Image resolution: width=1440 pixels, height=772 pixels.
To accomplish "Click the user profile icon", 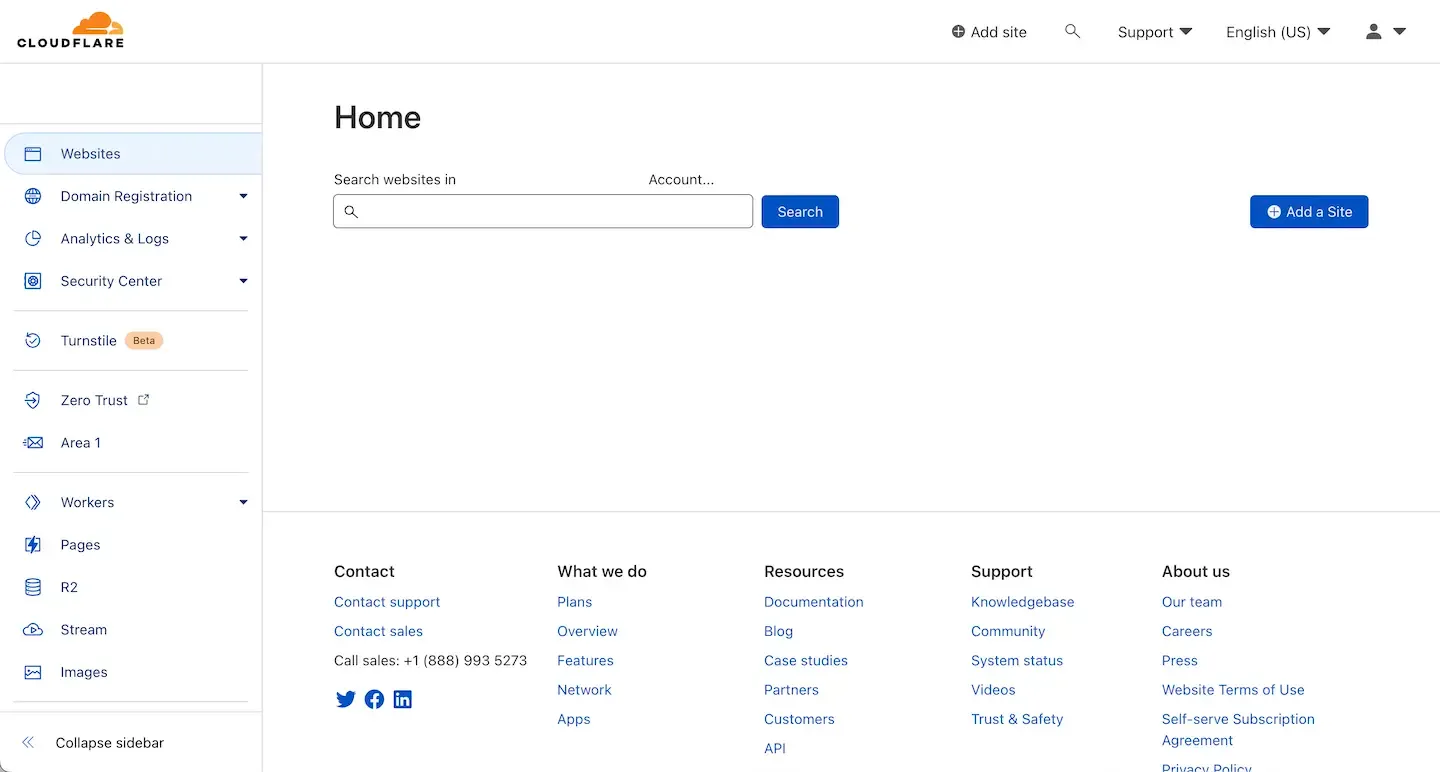I will [x=1374, y=32].
